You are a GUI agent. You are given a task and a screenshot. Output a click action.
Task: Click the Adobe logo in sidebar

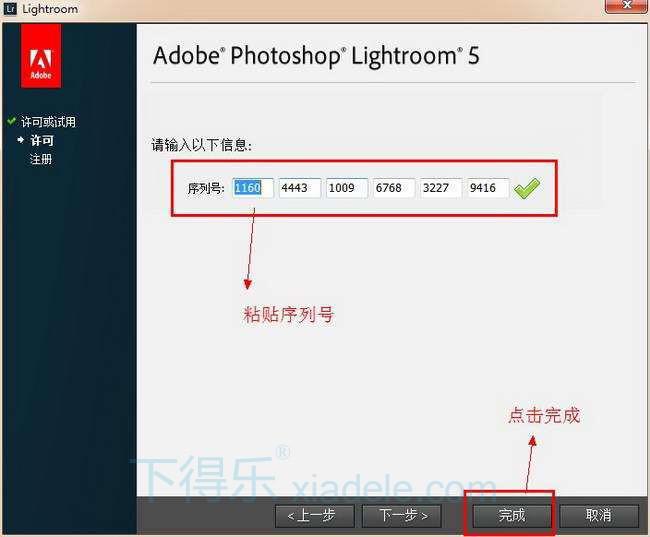(x=41, y=56)
